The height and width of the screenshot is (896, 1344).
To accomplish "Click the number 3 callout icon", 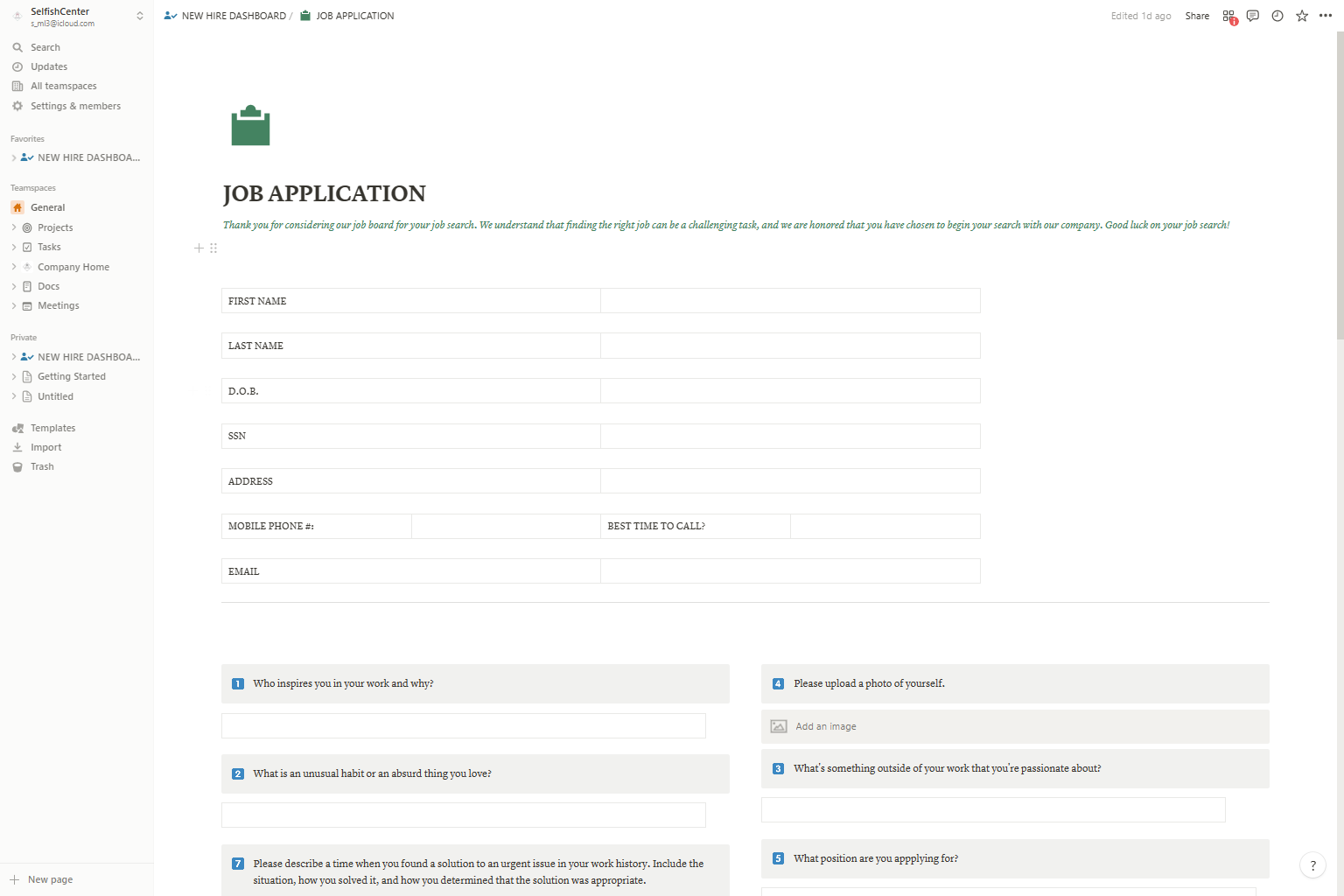I will (x=779, y=769).
